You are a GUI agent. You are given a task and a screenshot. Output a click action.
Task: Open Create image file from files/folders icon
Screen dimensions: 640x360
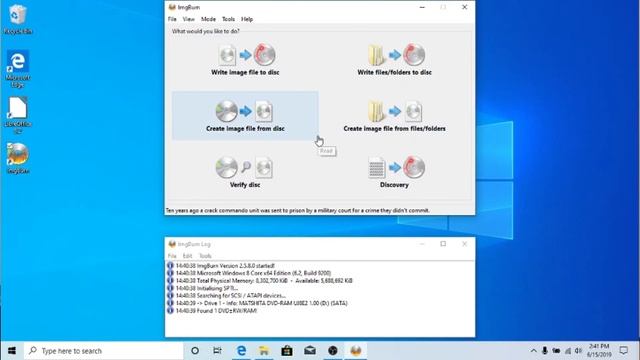[395, 111]
